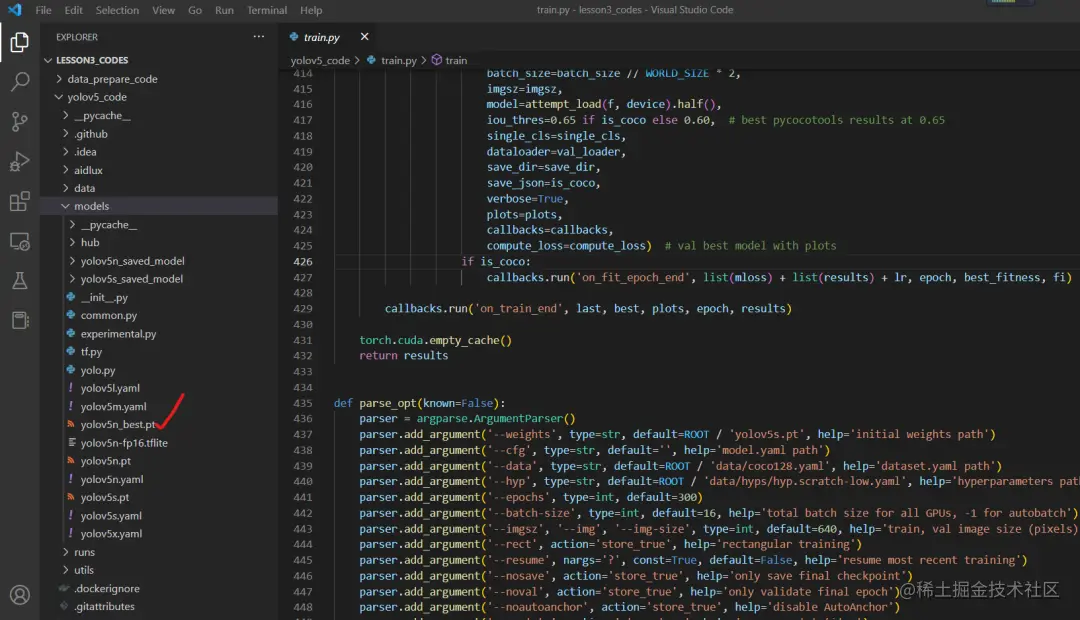Place cursor on 'return results' line

coord(404,355)
